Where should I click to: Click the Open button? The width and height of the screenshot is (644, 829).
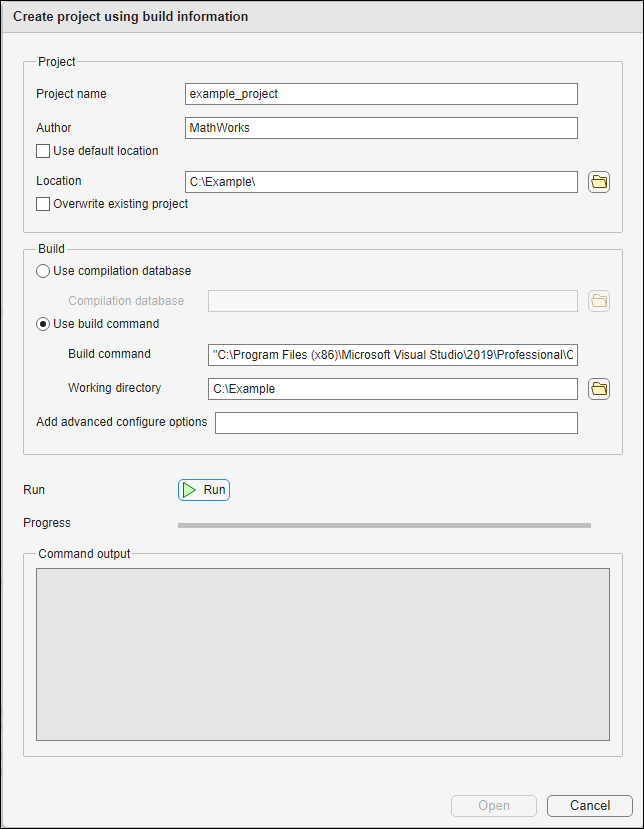click(494, 806)
